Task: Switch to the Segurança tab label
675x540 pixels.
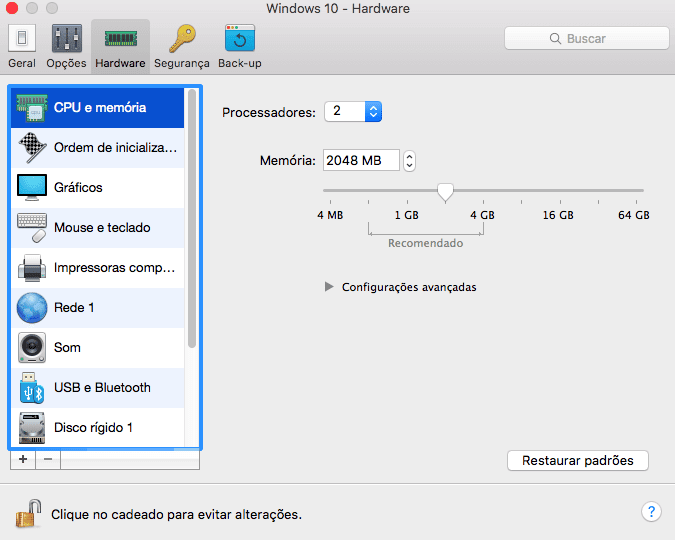Action: pyautogui.click(x=182, y=63)
